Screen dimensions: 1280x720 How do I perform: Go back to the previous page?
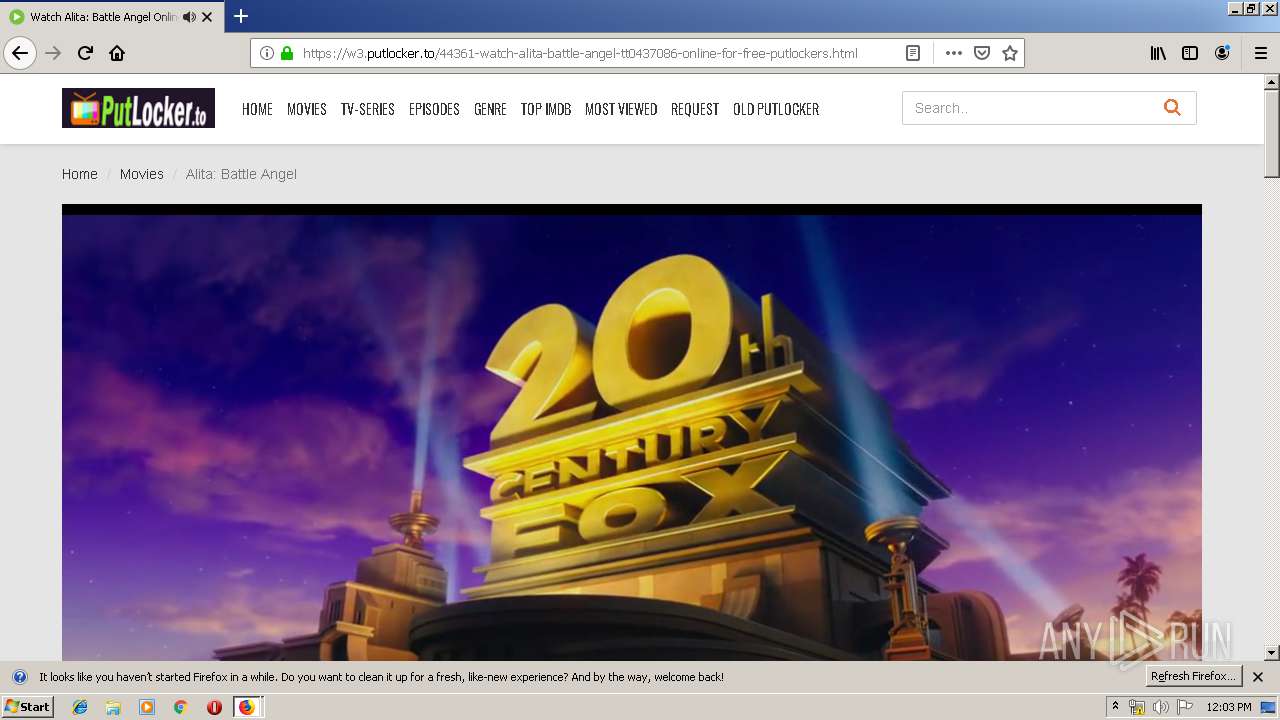click(x=20, y=53)
